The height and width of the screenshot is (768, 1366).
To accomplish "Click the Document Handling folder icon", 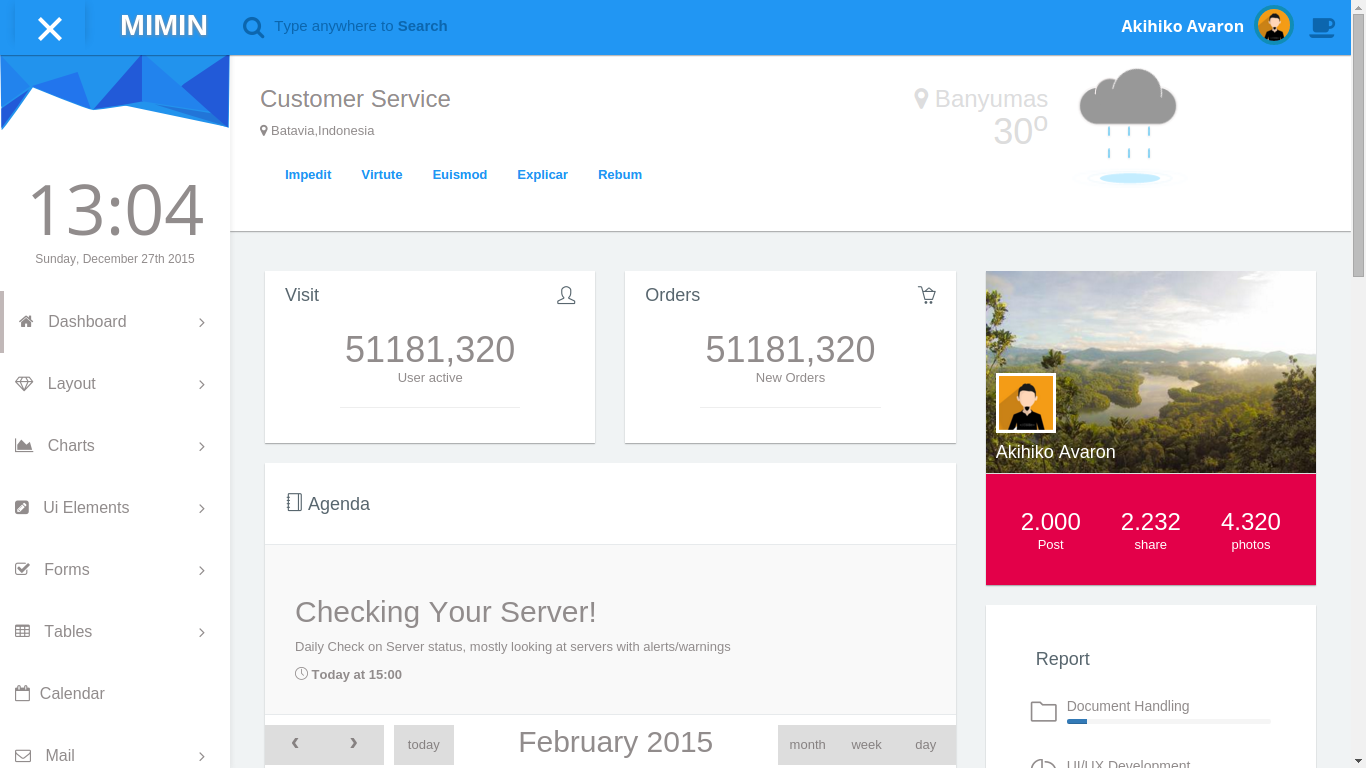I will click(1043, 711).
